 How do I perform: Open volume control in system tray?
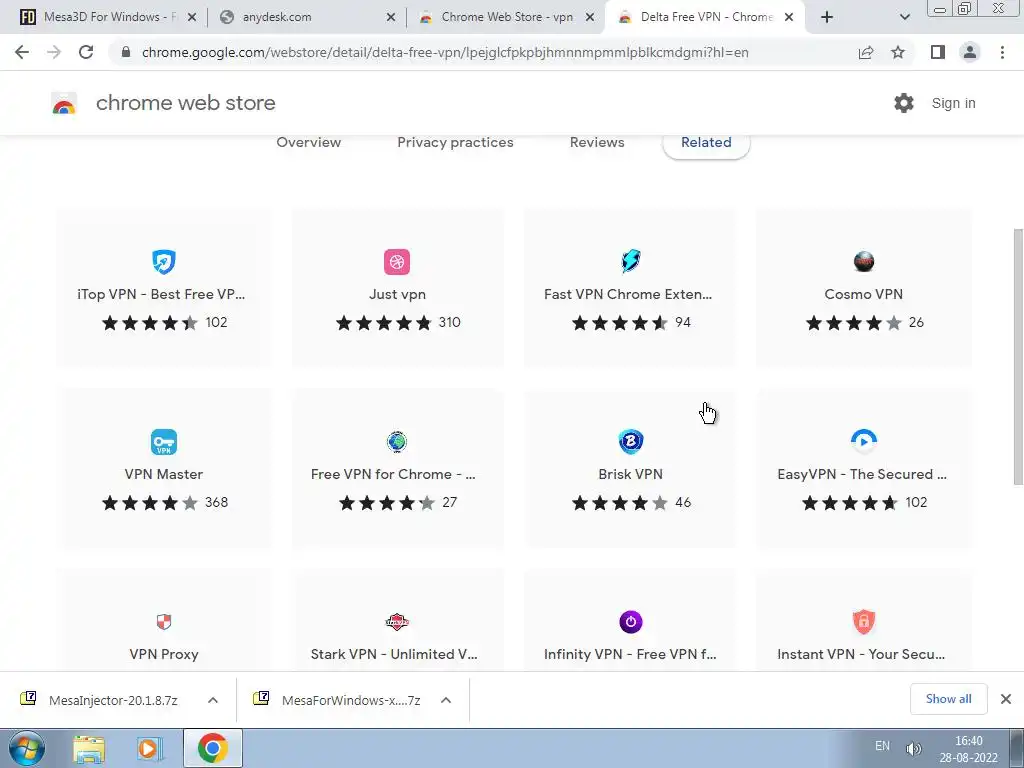coord(913,748)
